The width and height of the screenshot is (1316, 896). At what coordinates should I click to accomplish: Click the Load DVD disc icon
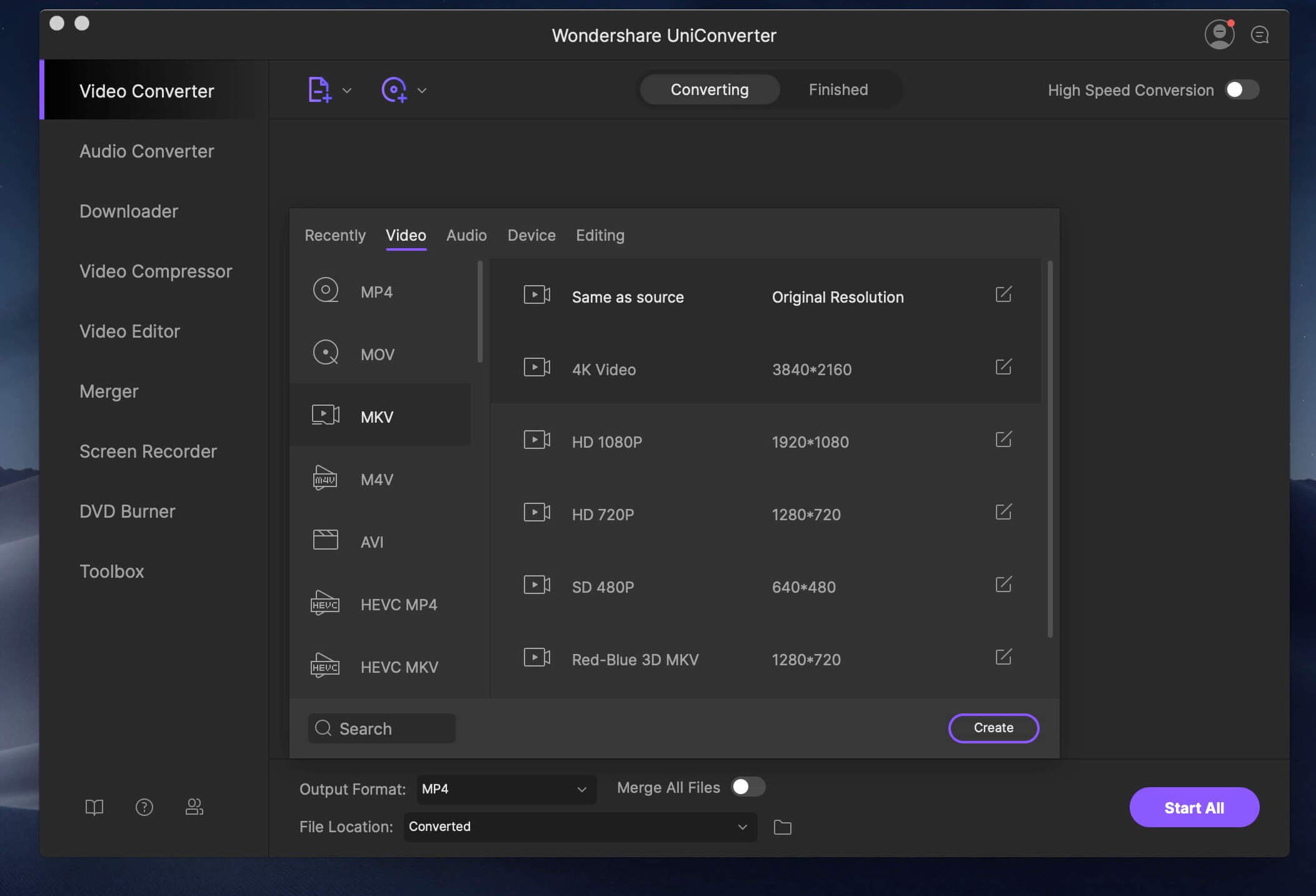(394, 89)
